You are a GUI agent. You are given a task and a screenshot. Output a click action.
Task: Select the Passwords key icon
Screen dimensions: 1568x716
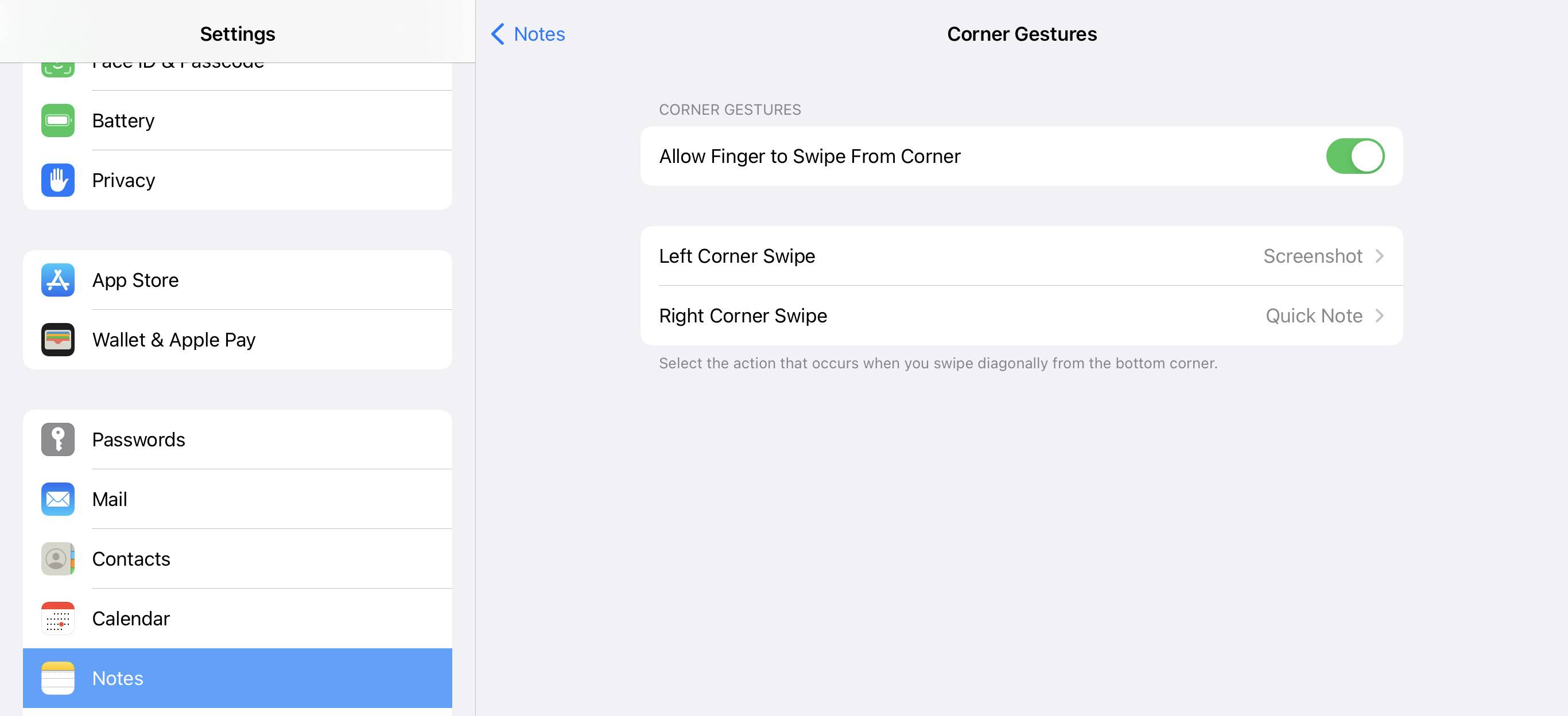[x=57, y=439]
